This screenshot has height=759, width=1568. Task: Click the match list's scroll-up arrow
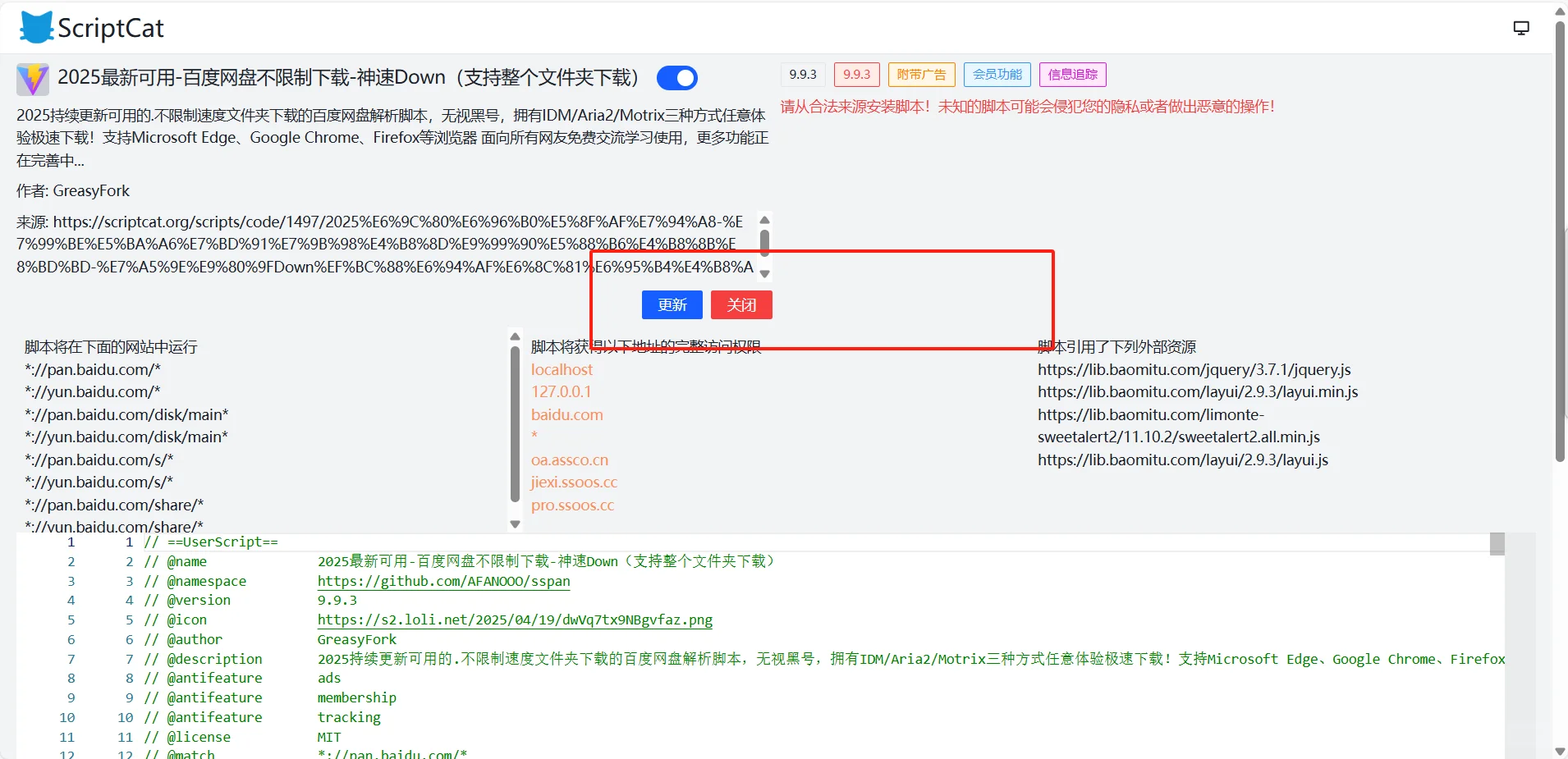[516, 336]
